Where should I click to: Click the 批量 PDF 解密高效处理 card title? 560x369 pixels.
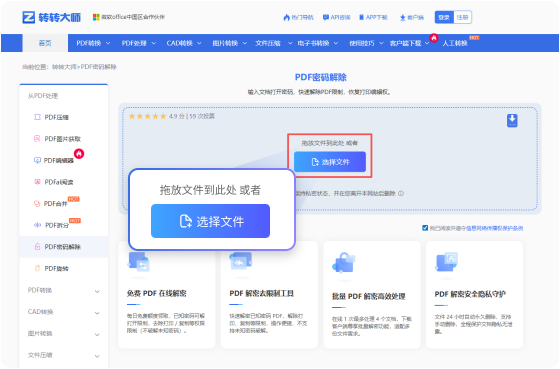369,296
